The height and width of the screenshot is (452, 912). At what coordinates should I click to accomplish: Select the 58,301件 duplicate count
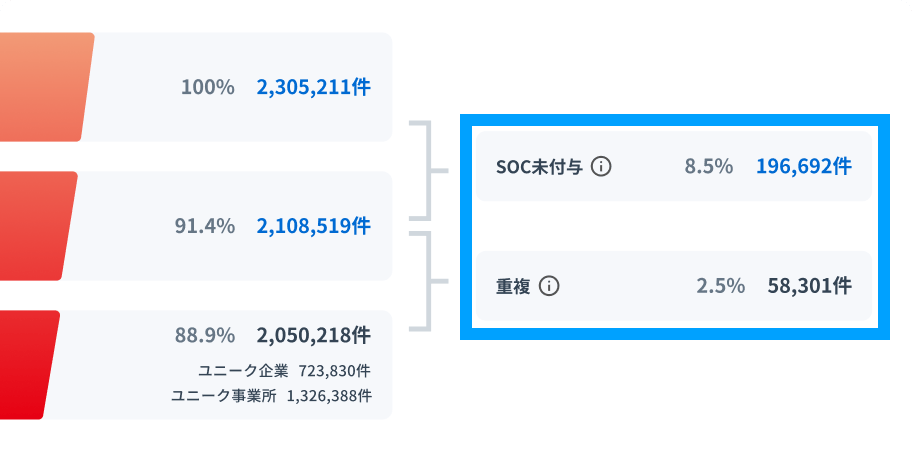(x=810, y=286)
